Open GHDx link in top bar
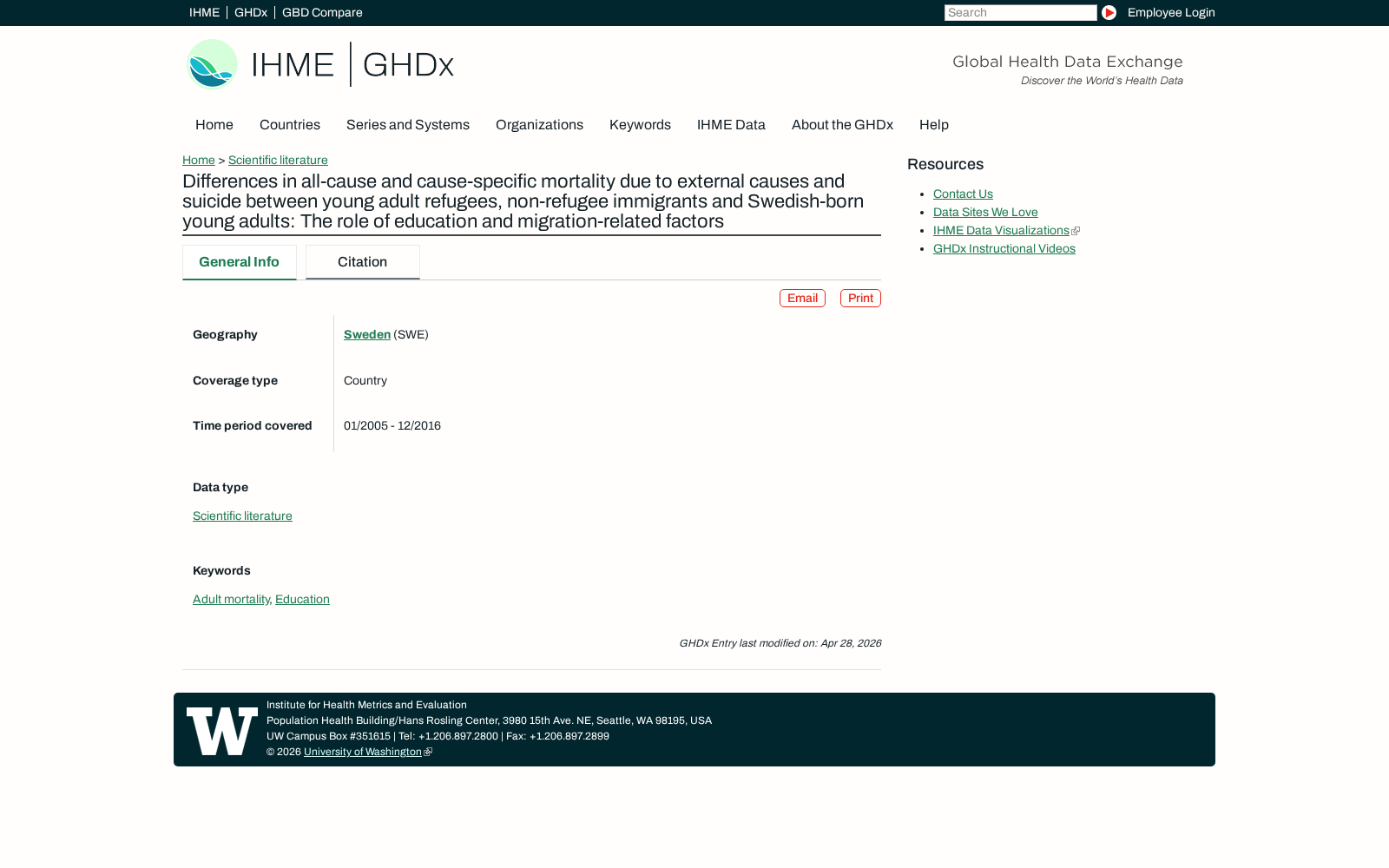Viewport: 1389px width, 868px height. (251, 12)
